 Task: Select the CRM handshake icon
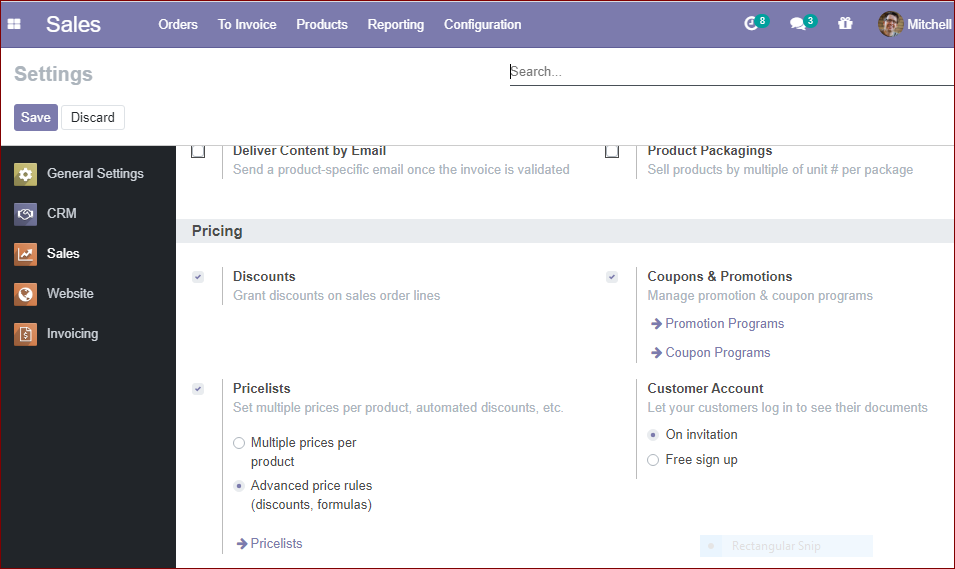point(26,214)
